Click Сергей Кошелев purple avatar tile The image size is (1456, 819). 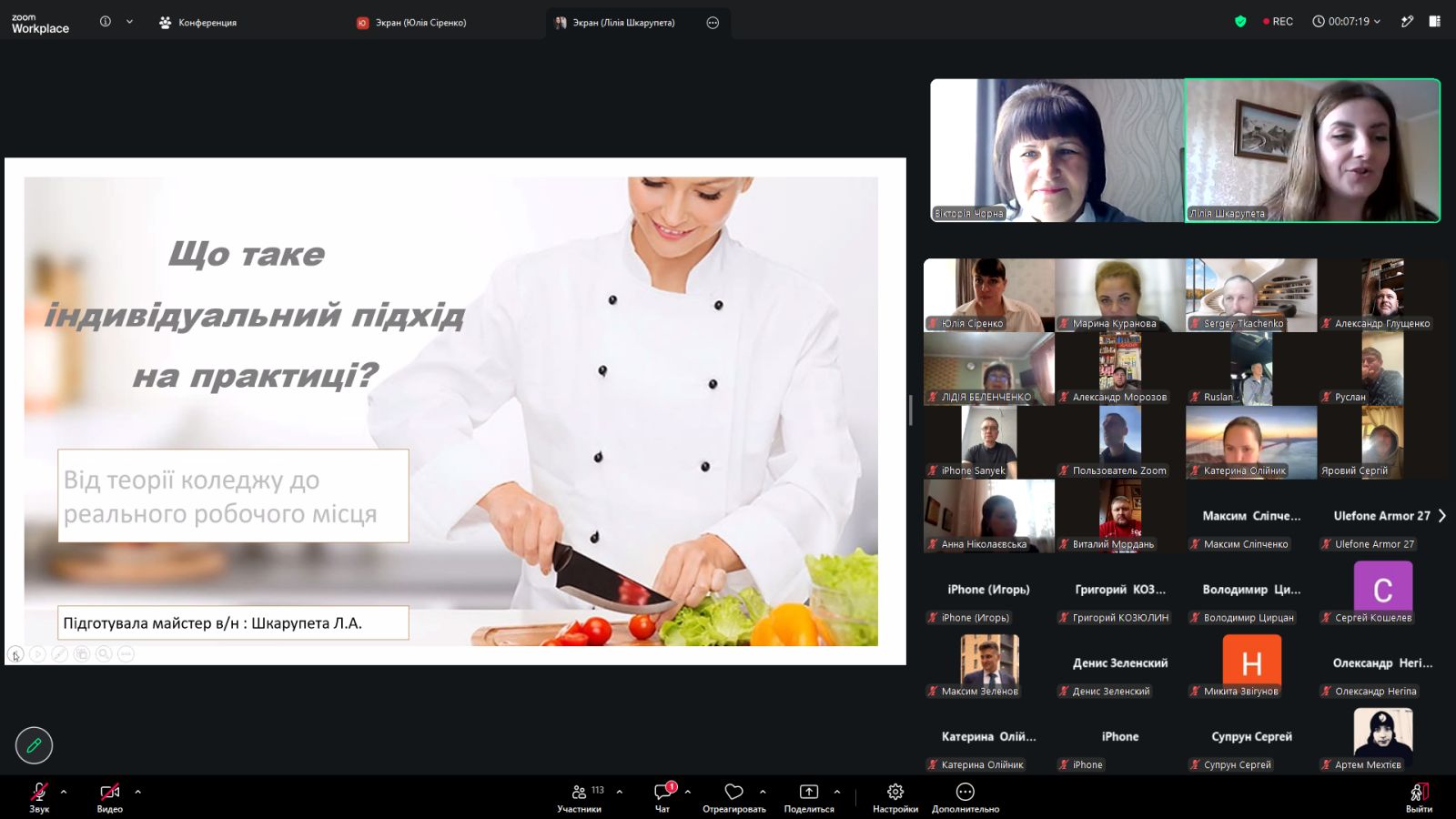click(x=1382, y=590)
